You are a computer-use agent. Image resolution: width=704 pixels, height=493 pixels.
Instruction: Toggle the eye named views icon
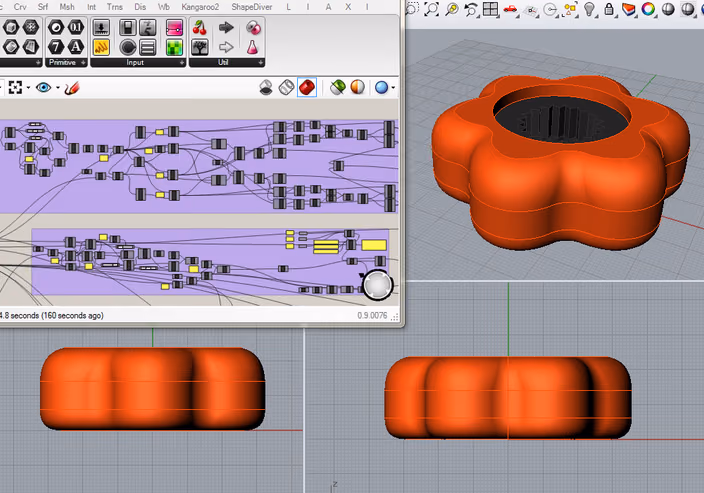tap(44, 88)
